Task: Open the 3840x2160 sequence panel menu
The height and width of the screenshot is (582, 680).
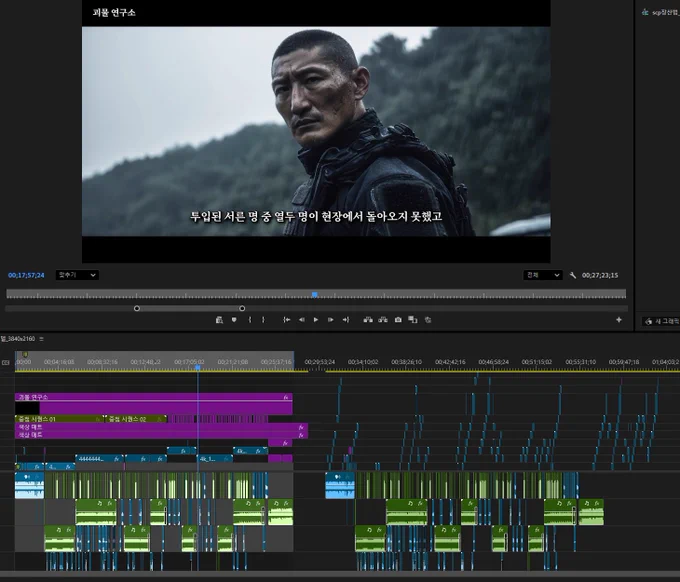Action: 42,339
